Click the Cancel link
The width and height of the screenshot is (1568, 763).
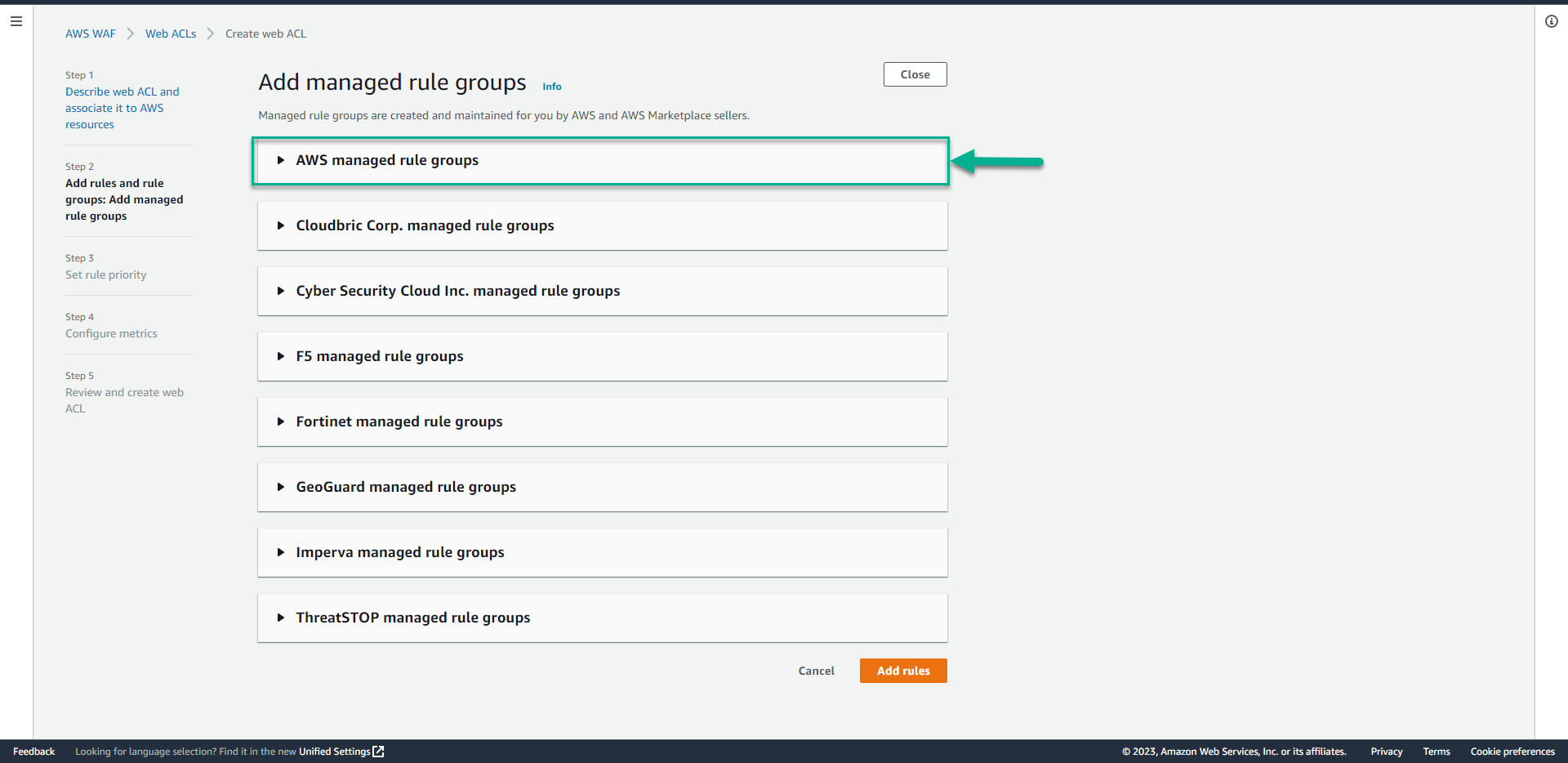(x=816, y=670)
